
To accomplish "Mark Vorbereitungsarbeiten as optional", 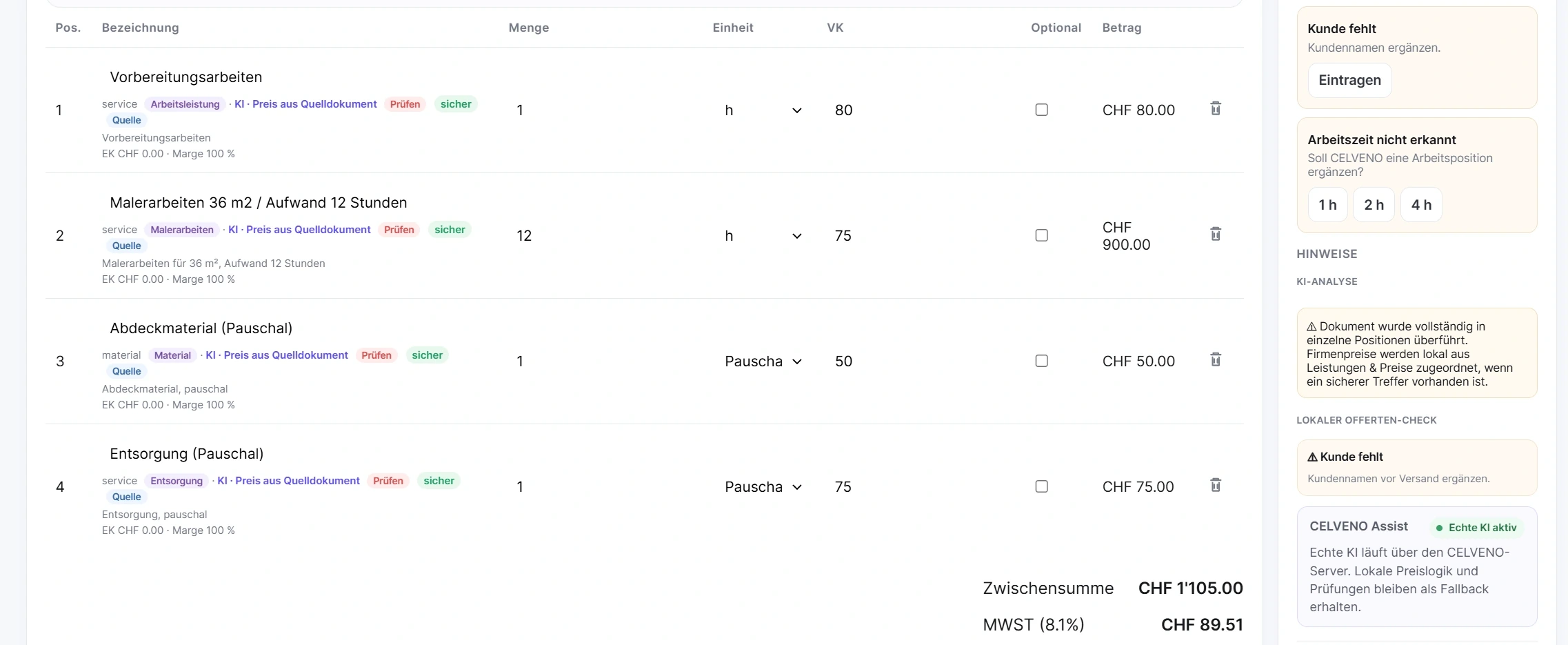I will click(x=1042, y=110).
